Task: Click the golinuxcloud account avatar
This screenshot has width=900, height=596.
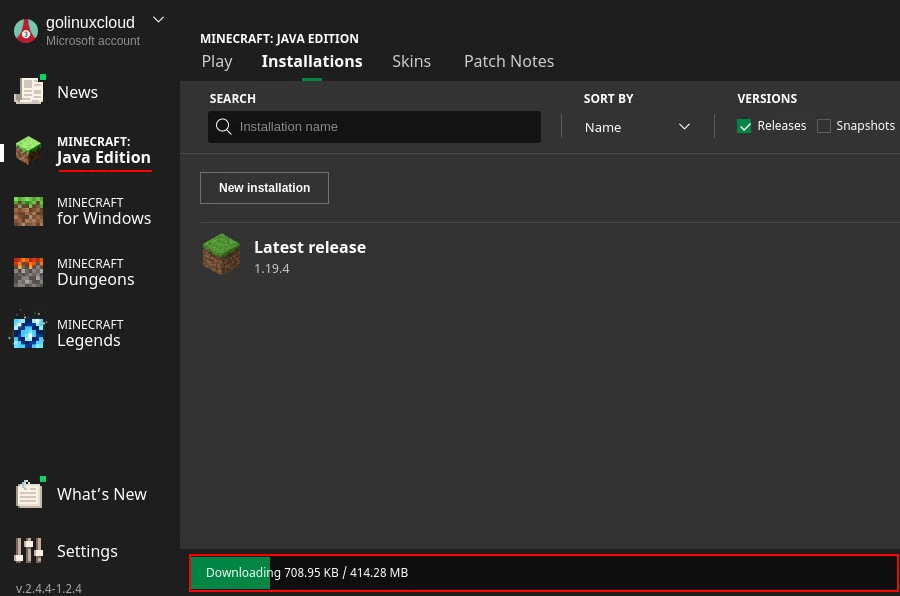Action: (x=26, y=31)
